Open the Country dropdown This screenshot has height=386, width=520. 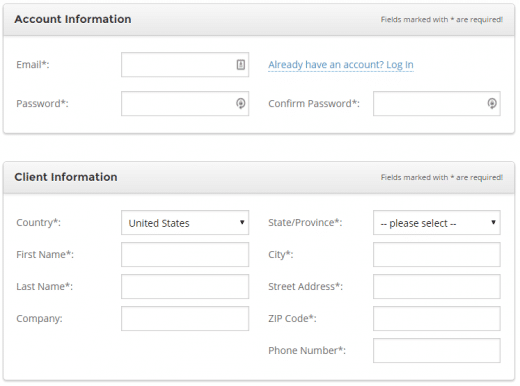tap(185, 223)
